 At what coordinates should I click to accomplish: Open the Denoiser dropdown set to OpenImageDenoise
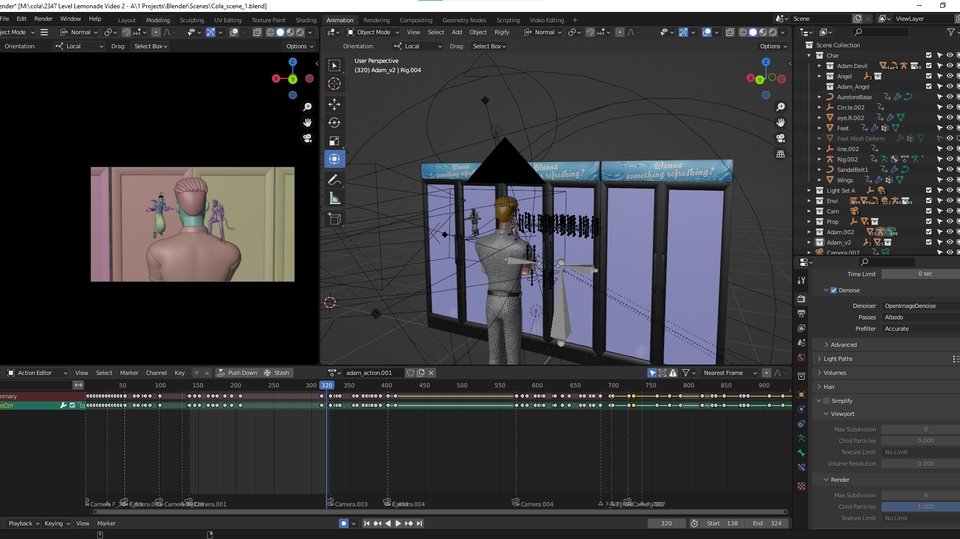coord(921,306)
